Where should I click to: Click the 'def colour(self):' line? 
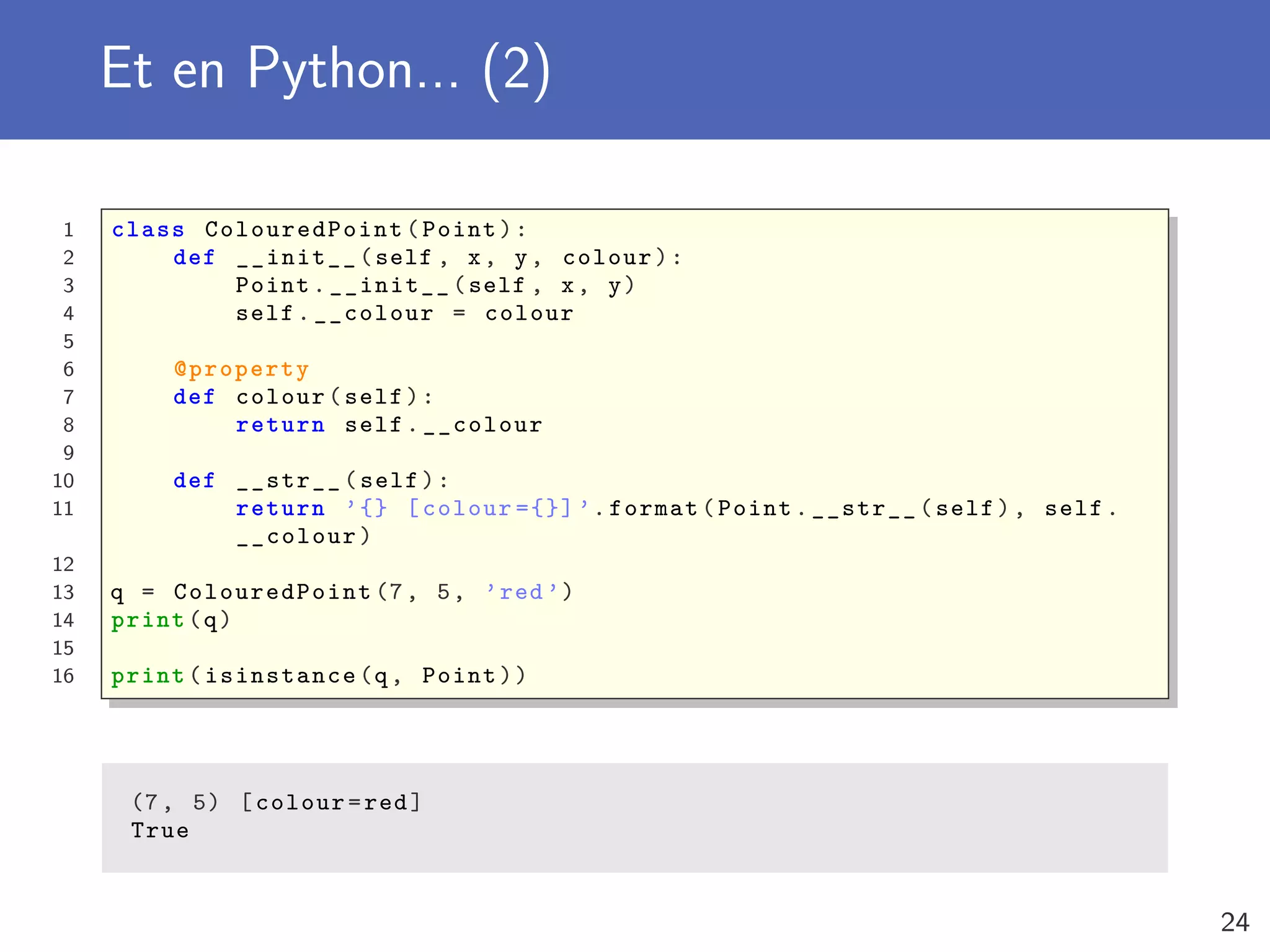[303, 397]
